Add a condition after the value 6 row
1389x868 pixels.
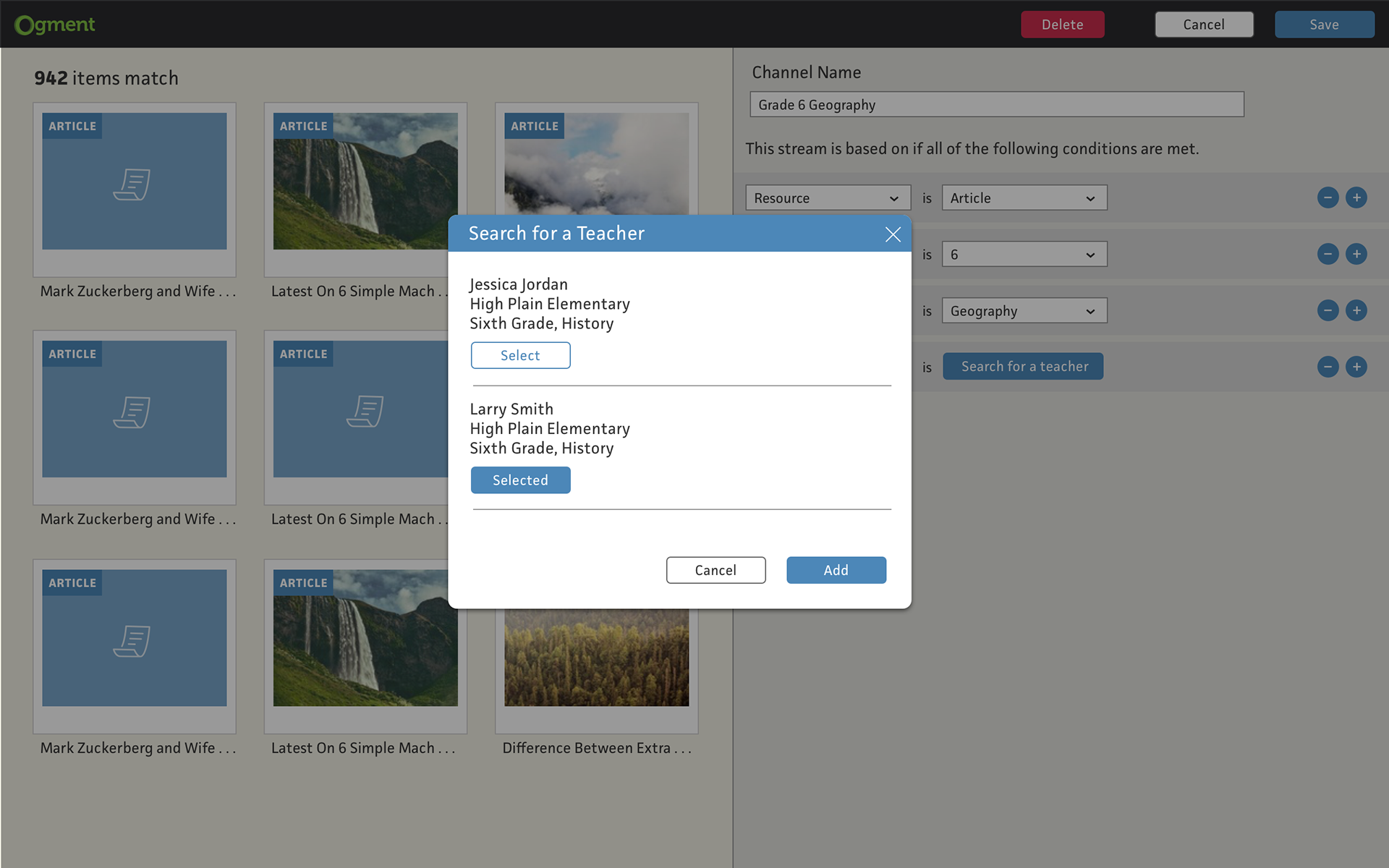pyautogui.click(x=1356, y=254)
